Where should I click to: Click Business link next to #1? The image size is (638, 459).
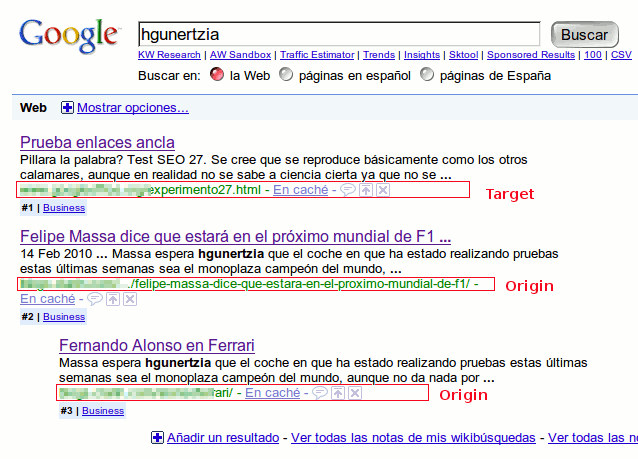64,208
